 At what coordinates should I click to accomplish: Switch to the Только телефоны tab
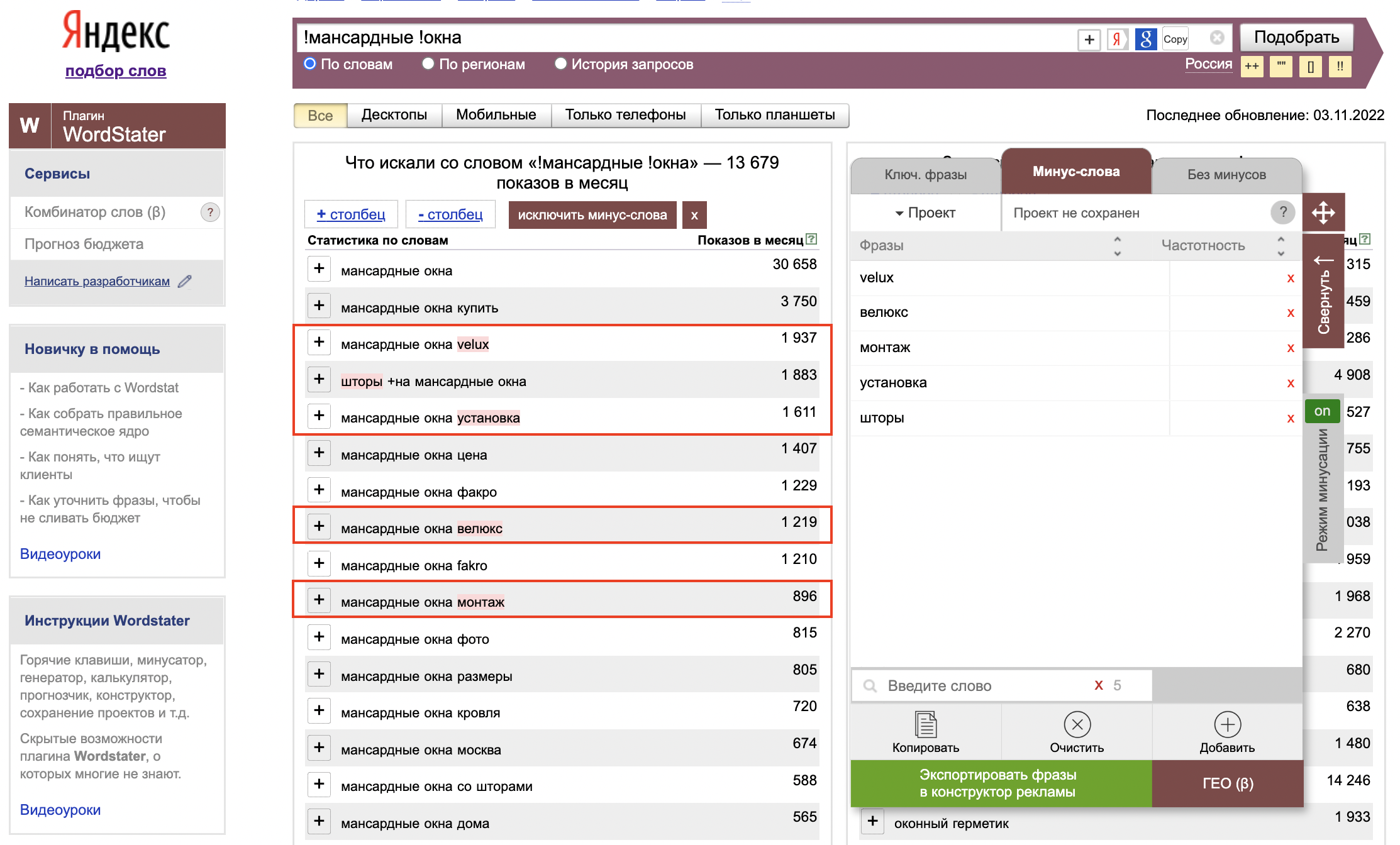[626, 115]
